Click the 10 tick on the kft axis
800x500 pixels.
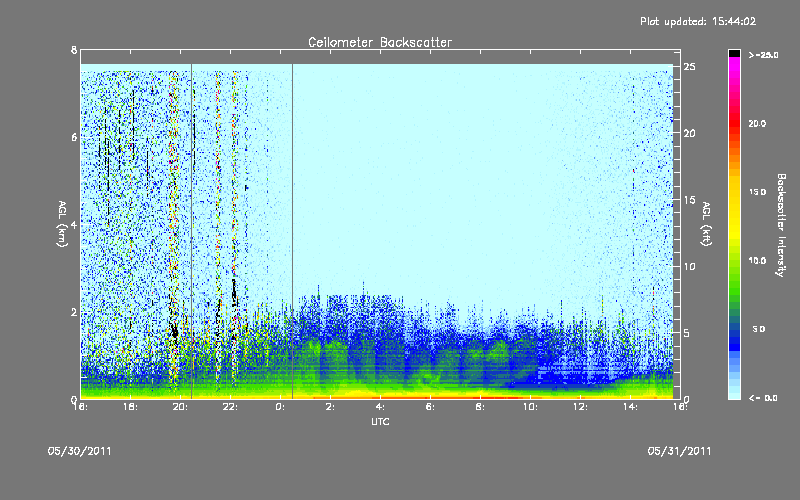click(689, 266)
